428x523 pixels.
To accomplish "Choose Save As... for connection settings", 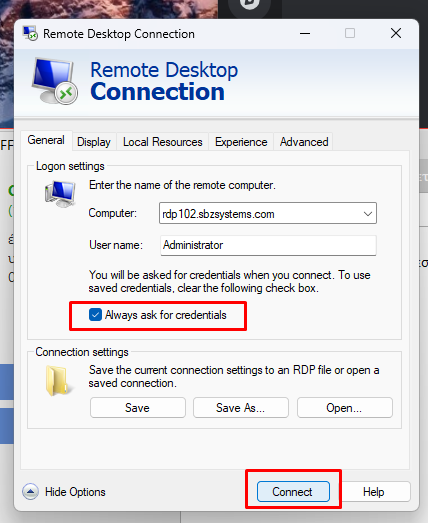I will click(241, 408).
